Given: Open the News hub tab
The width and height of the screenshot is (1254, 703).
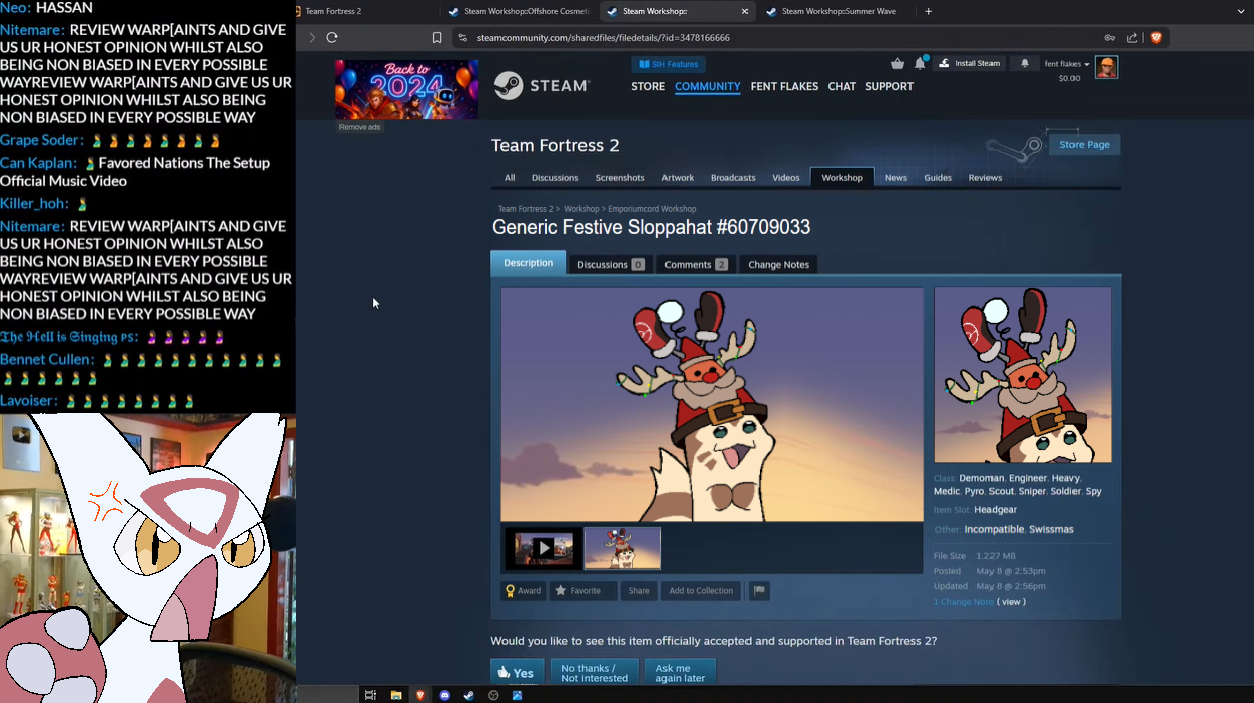Looking at the screenshot, I should [896, 177].
